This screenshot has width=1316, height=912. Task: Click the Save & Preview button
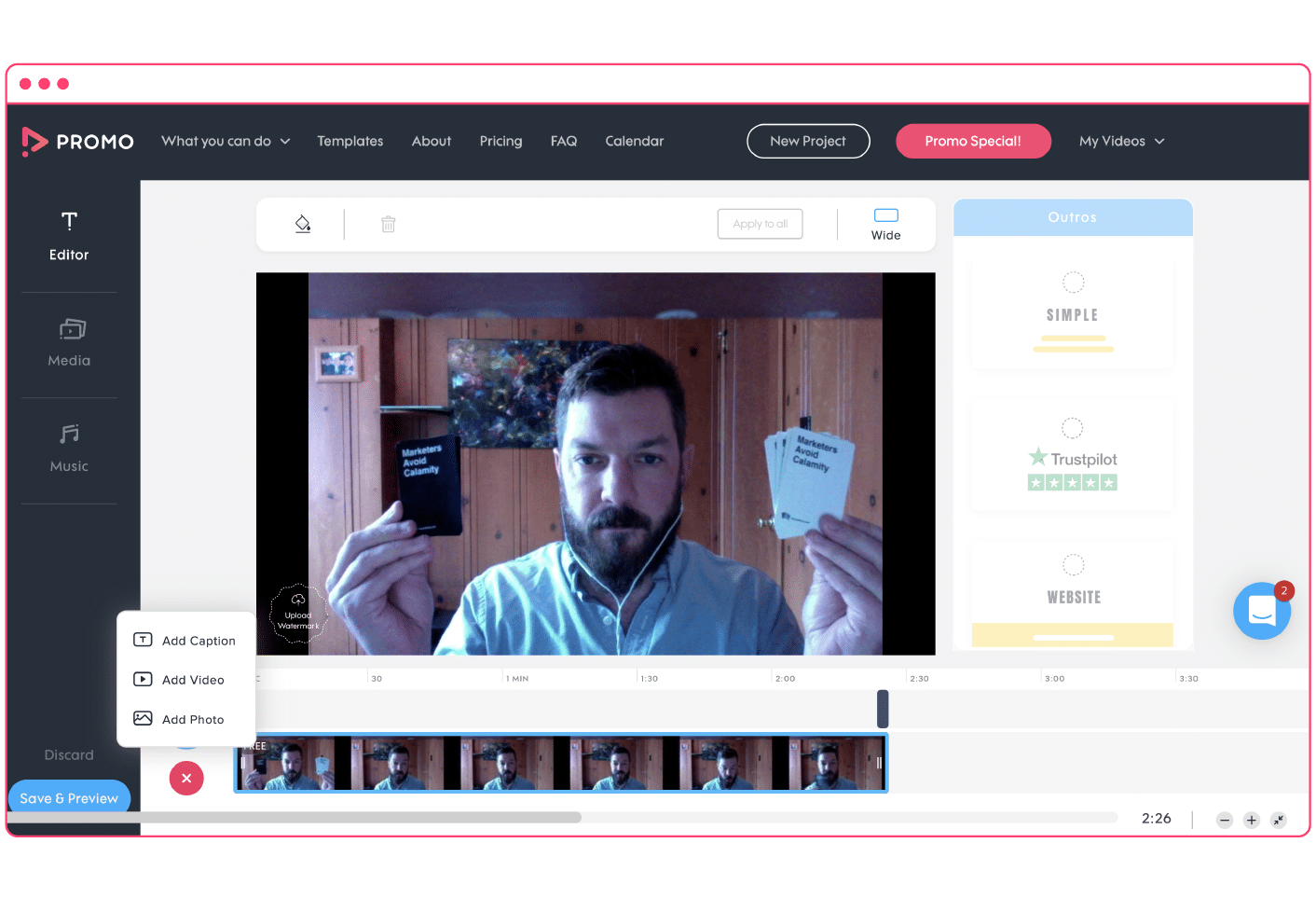(x=69, y=797)
